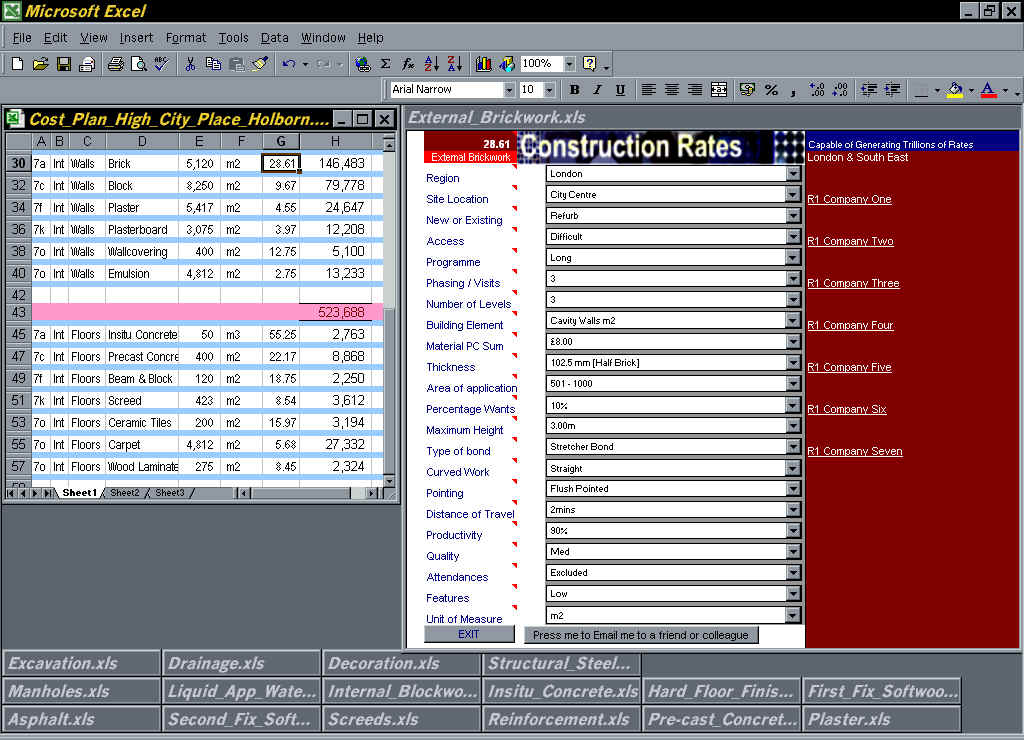1024x740 pixels.
Task: Click the Borders button on the formatting toolbar
Action: (x=921, y=89)
